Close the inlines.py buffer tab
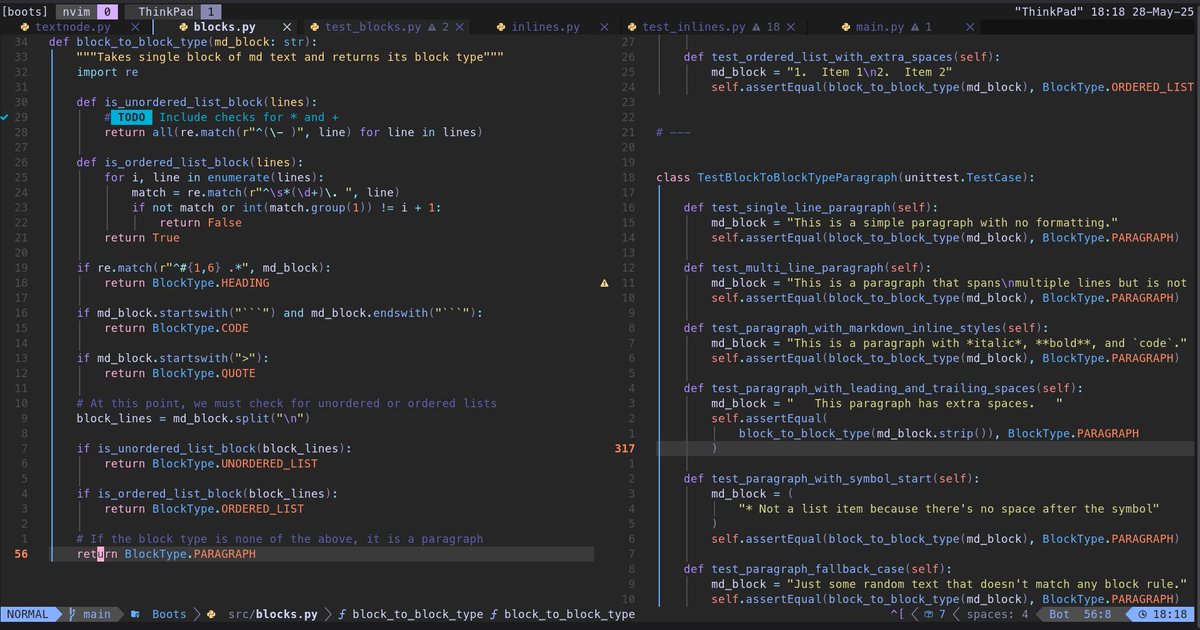Image resolution: width=1200 pixels, height=630 pixels. 604,27
